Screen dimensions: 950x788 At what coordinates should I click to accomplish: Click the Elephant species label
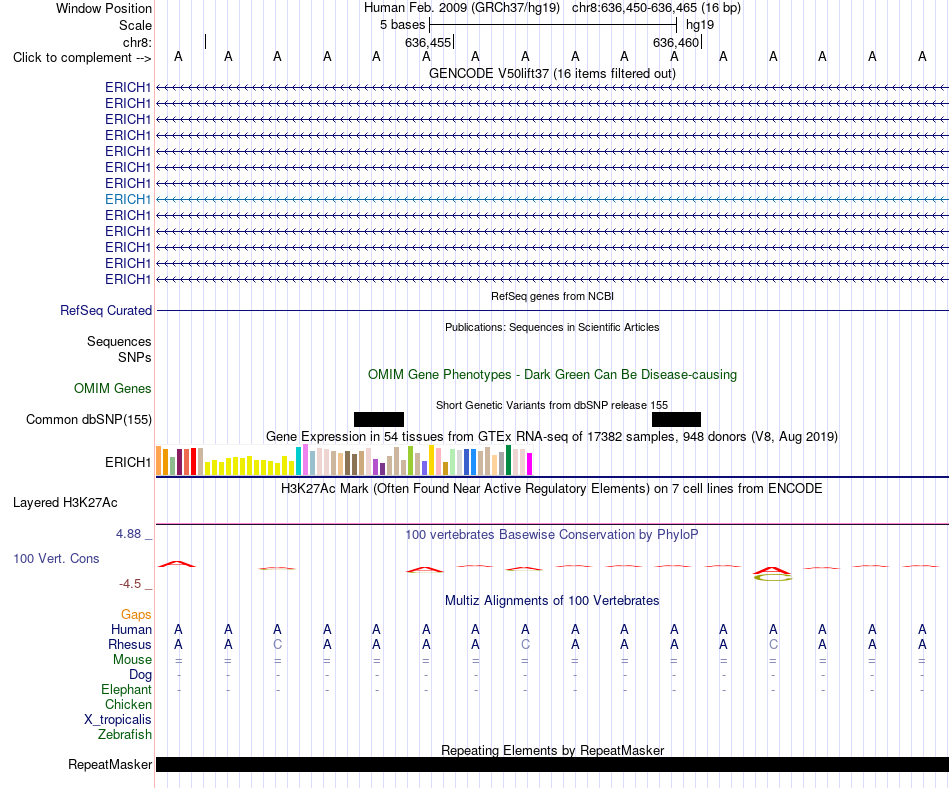point(126,689)
